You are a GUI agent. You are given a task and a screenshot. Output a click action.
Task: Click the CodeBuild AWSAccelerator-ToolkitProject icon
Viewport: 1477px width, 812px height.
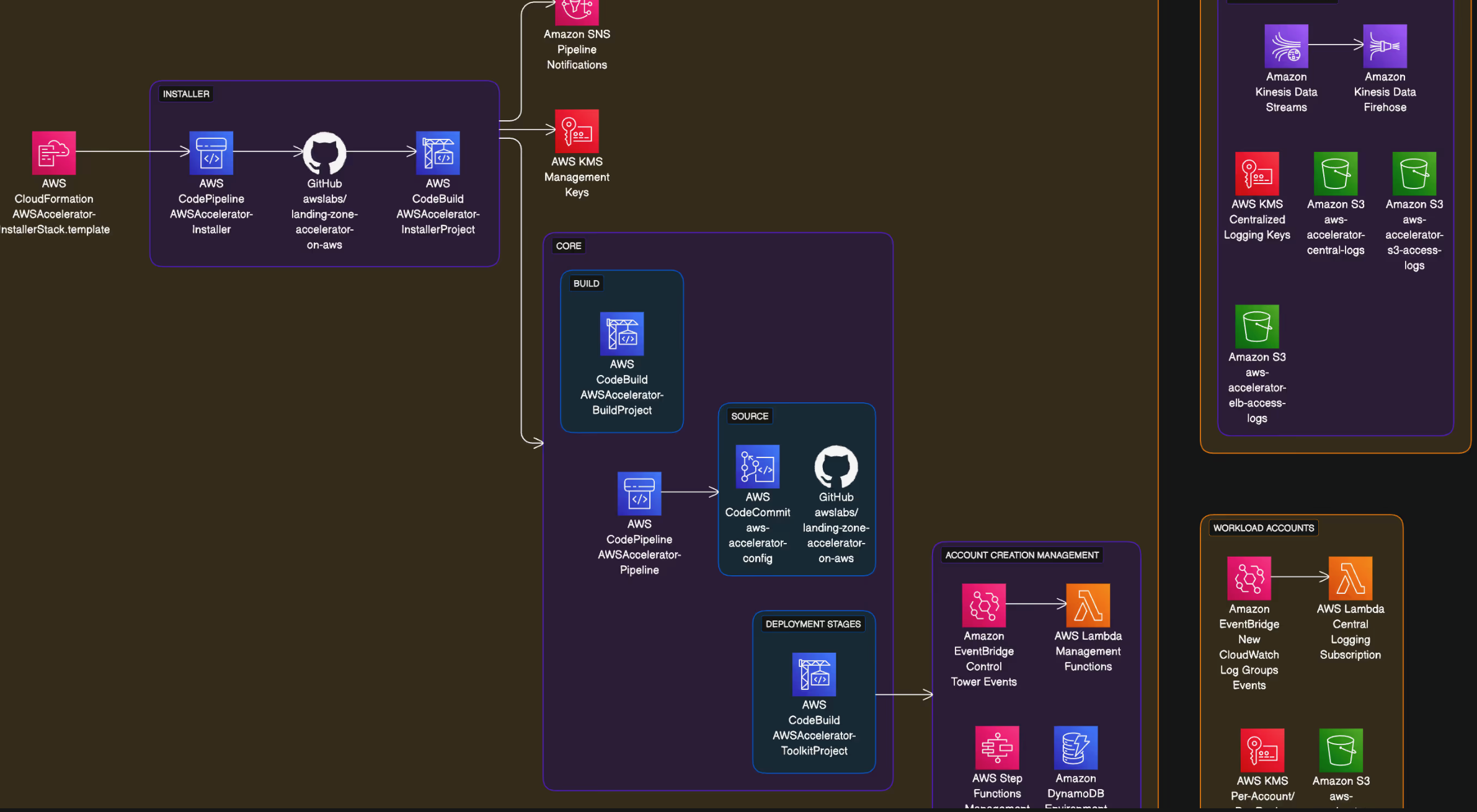[x=814, y=674]
